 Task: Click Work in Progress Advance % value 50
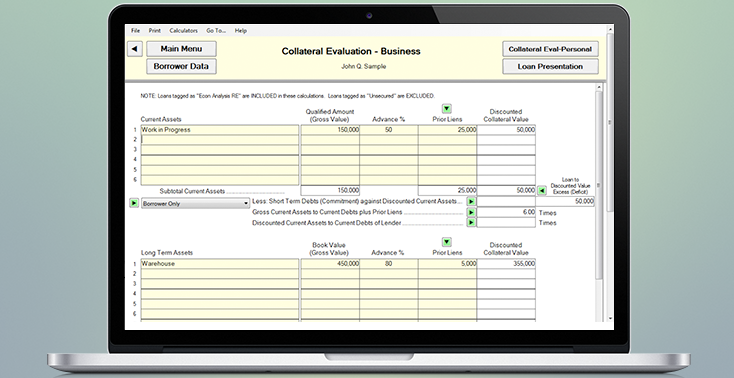pyautogui.click(x=389, y=130)
